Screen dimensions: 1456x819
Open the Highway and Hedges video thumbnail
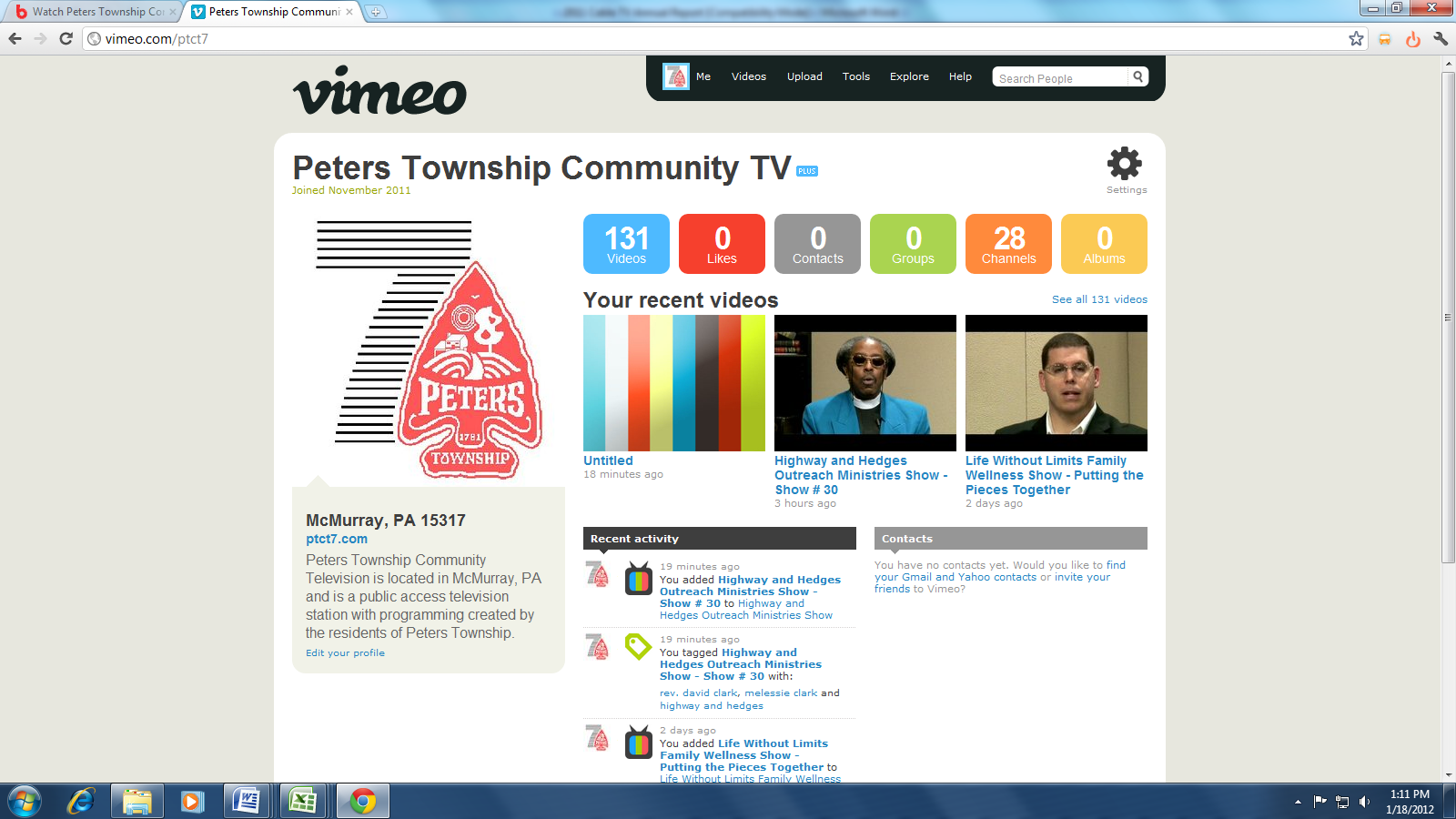click(x=865, y=383)
